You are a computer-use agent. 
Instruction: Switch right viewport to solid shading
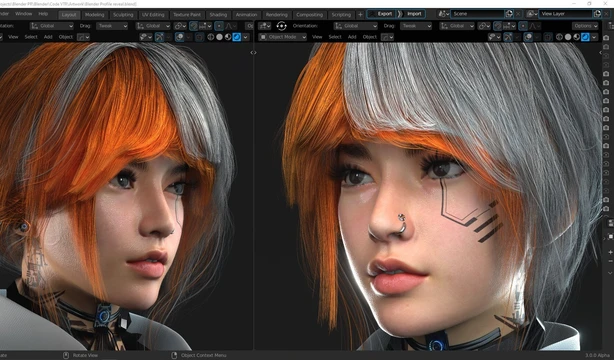(x=568, y=37)
